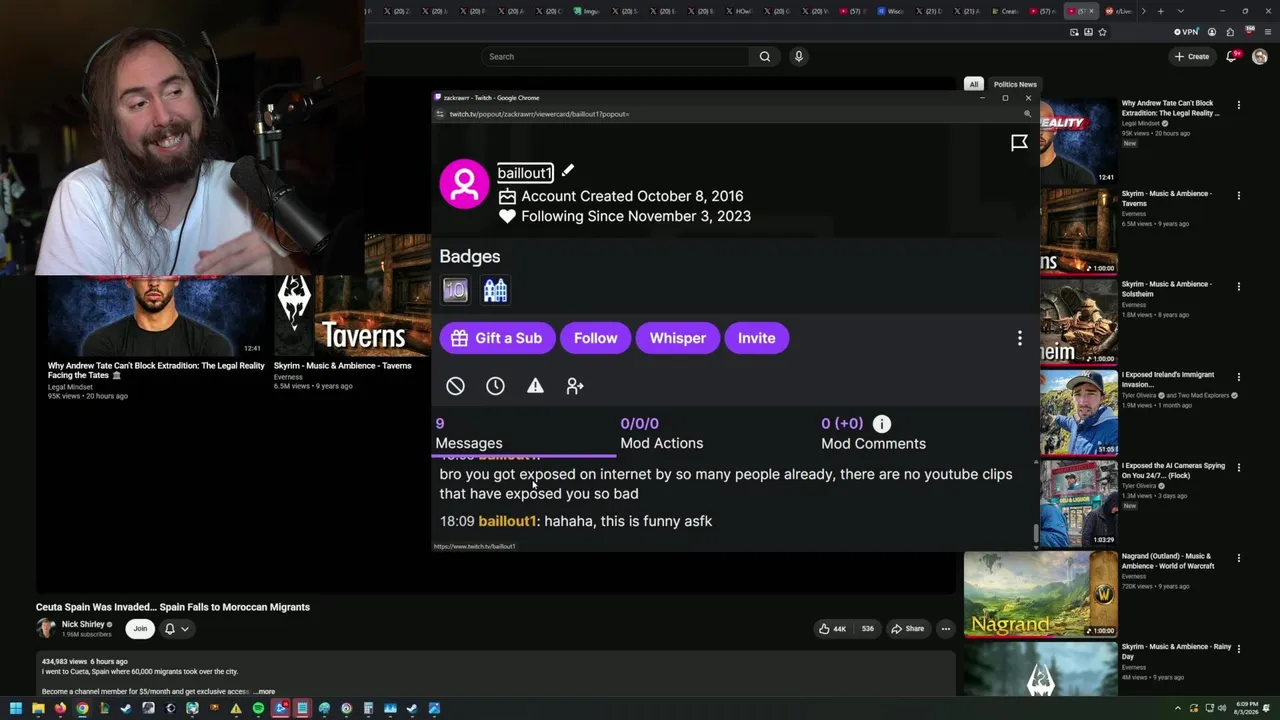Open options menu for Nagrand Outland video

1238,559
